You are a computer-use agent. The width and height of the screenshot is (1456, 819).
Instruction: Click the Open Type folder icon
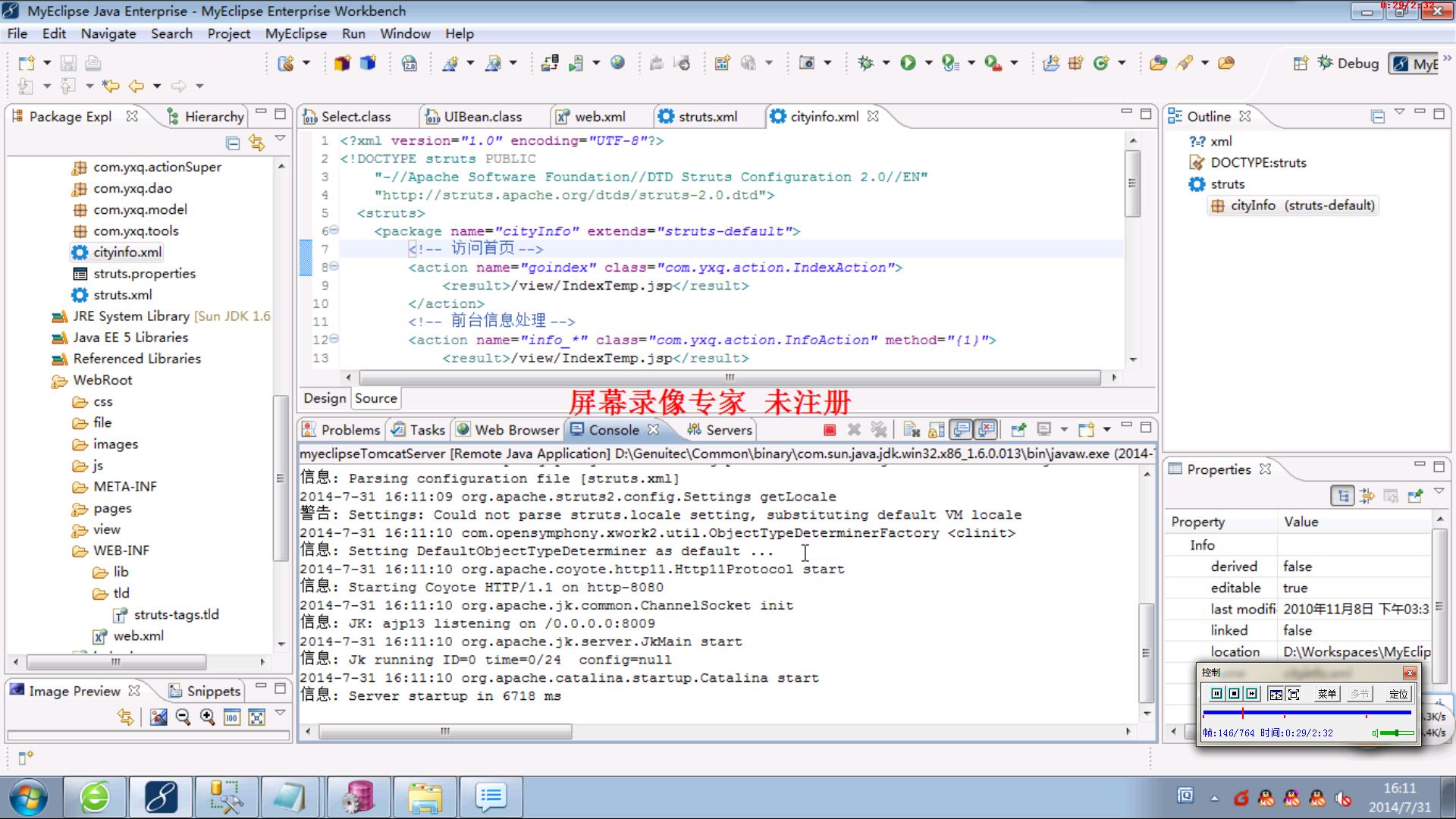[x=1158, y=63]
